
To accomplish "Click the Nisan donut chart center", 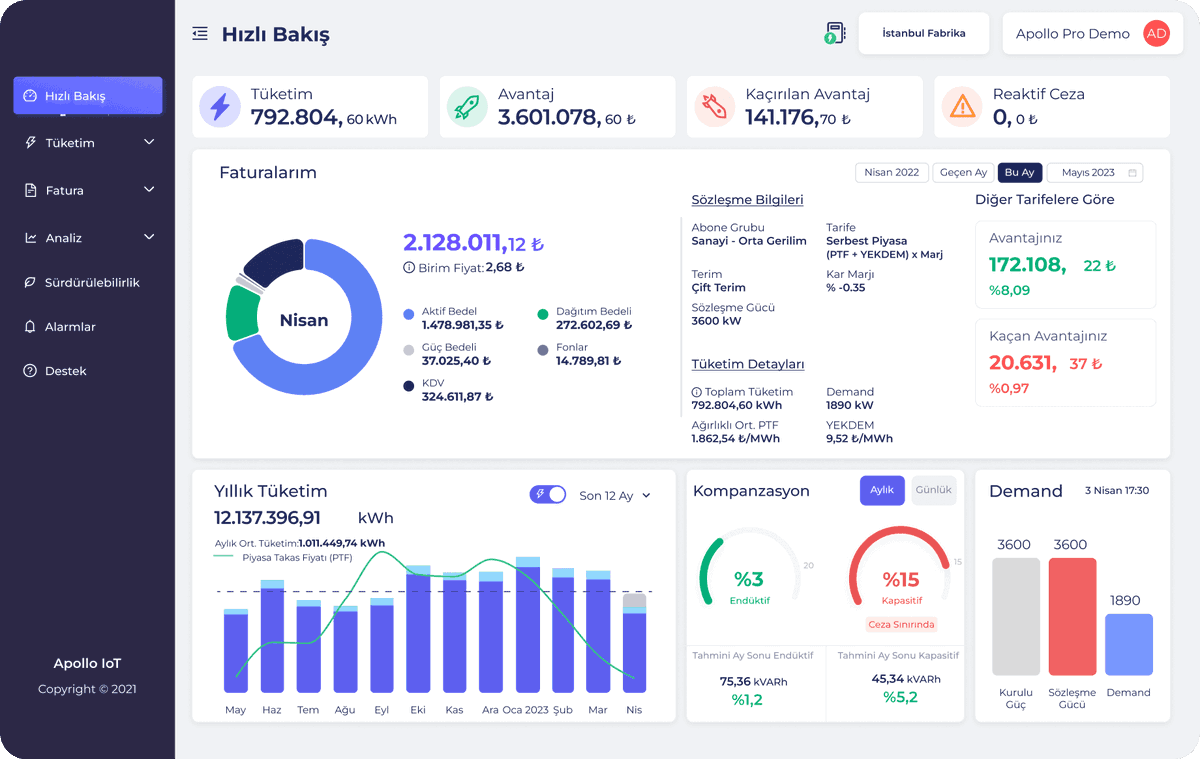I will pos(304,320).
